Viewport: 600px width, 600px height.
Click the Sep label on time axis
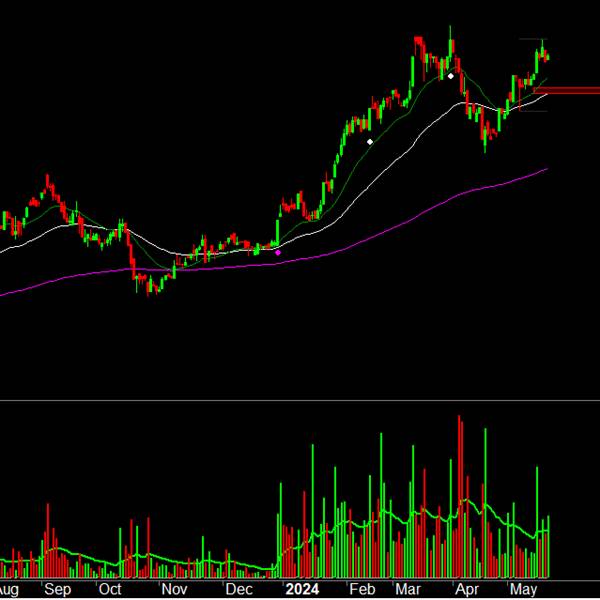click(57, 589)
